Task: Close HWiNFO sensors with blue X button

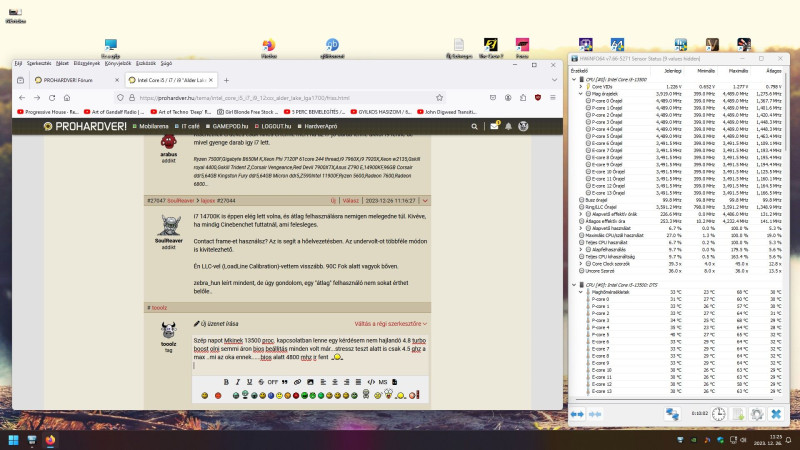Action: point(776,414)
